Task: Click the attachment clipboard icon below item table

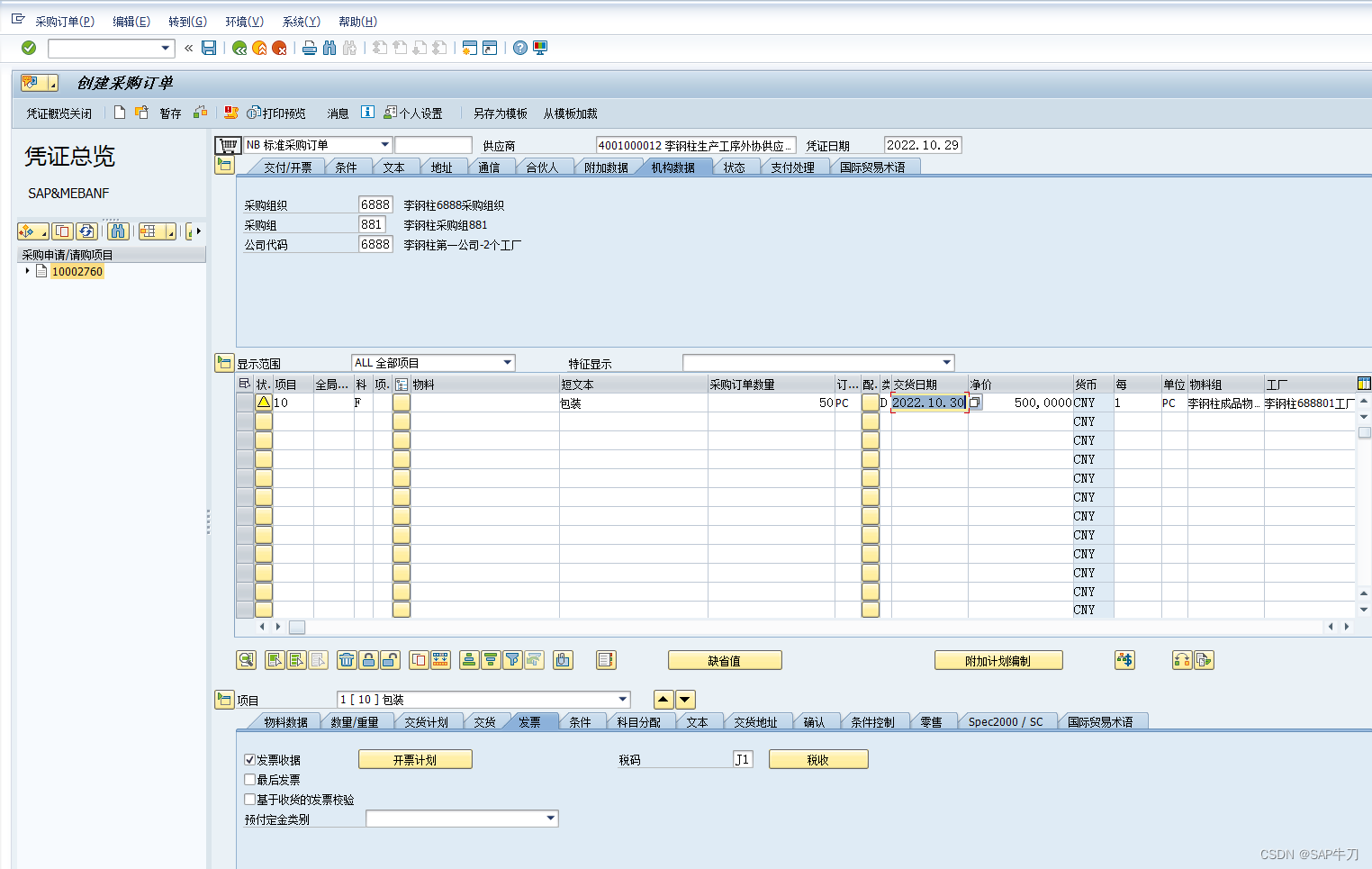Action: [563, 660]
